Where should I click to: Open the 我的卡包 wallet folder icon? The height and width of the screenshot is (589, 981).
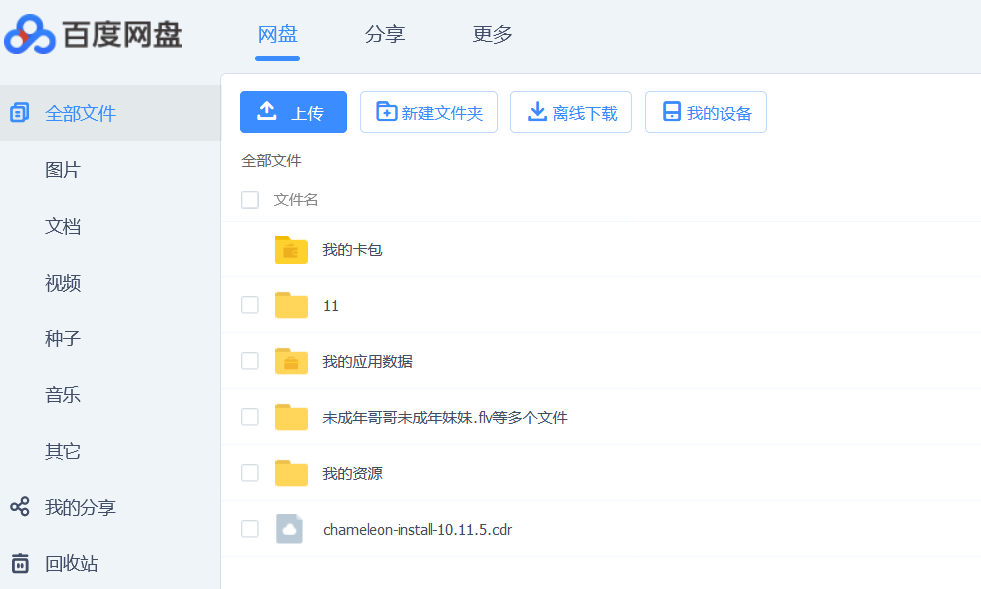(x=291, y=250)
